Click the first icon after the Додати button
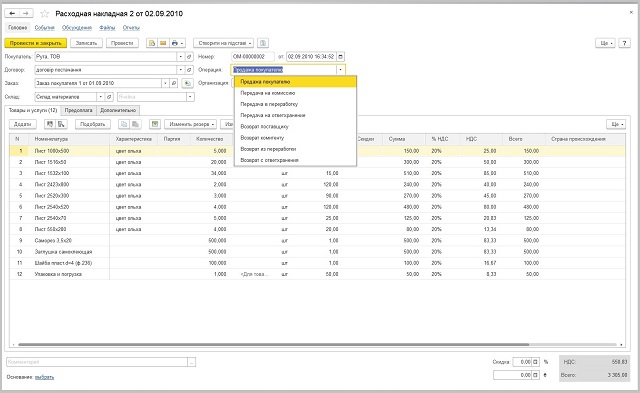 pos(50,124)
